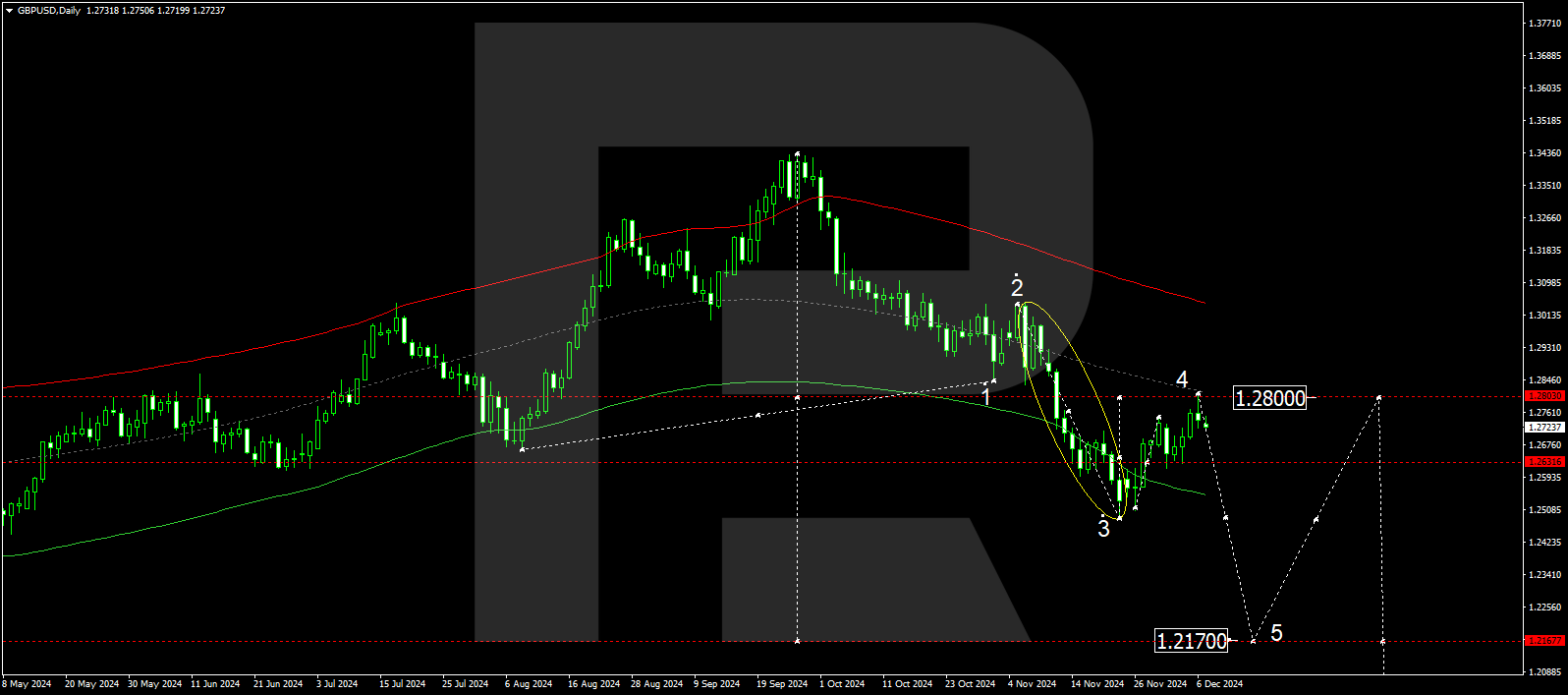This screenshot has height=695, width=1568.
Task: Select the low price value 1.27199
Action: pyautogui.click(x=174, y=11)
